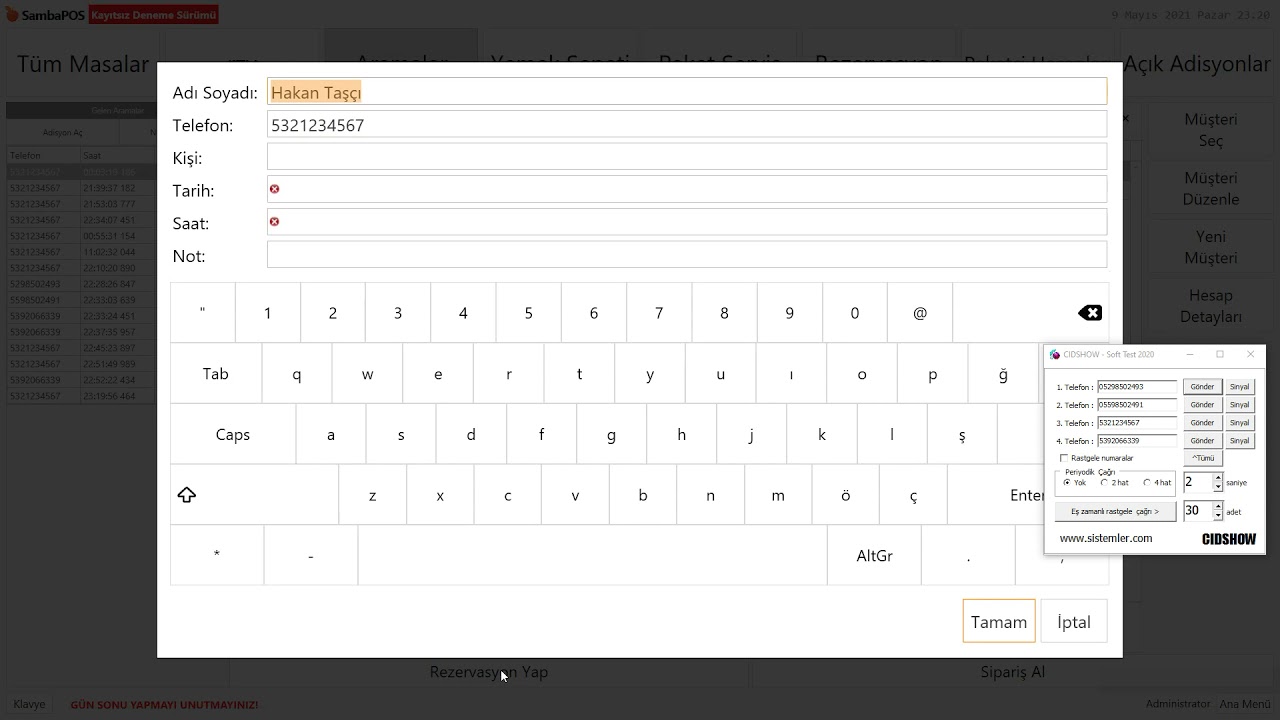The image size is (1280, 720).
Task: Open the Tüm Masalar tab
Action: (x=83, y=64)
